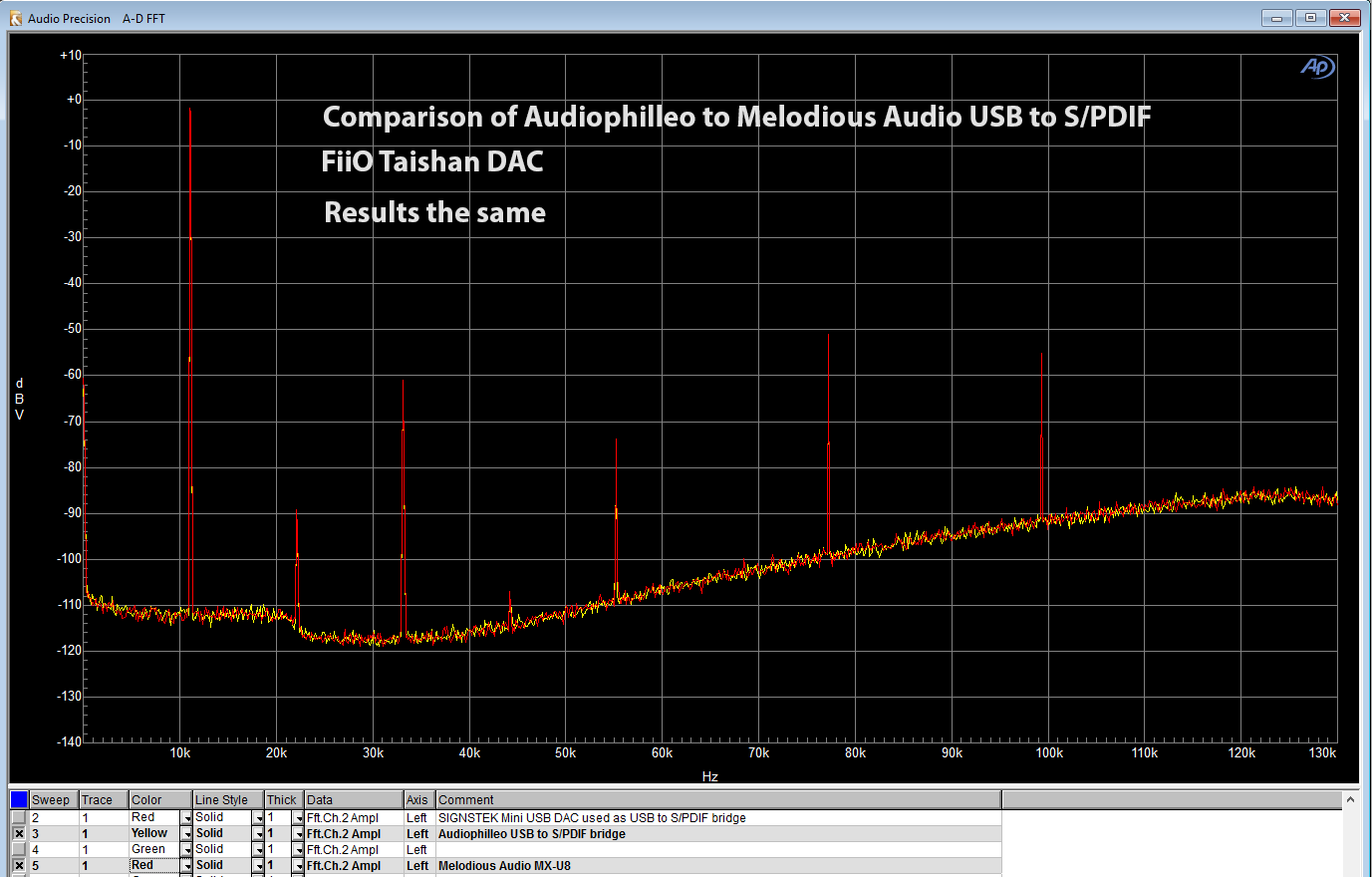Viewport: 1372px width, 877px height.
Task: Click the 100k tick label on x-axis
Action: click(x=1048, y=753)
